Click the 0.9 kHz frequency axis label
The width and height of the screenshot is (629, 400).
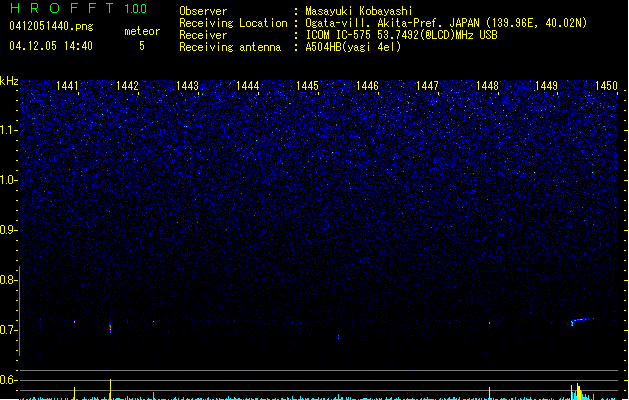point(8,230)
